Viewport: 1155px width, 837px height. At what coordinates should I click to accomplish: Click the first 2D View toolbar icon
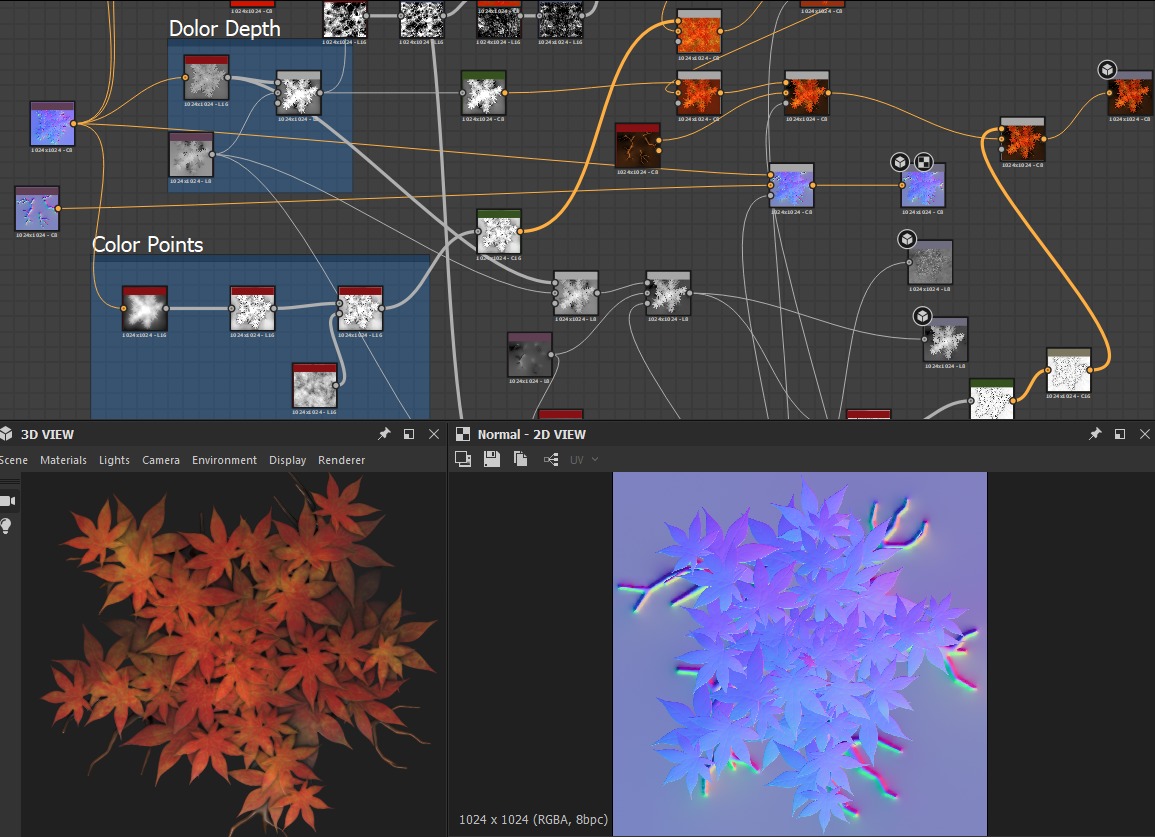click(463, 459)
